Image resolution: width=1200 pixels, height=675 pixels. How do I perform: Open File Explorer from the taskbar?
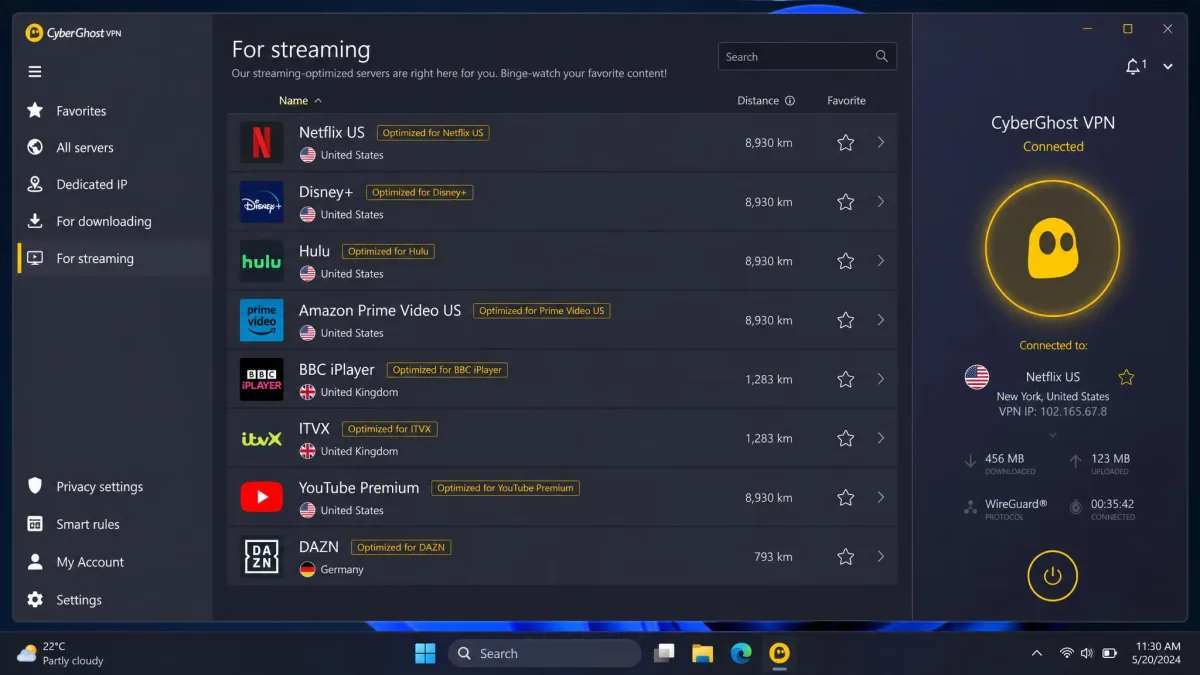click(x=703, y=653)
